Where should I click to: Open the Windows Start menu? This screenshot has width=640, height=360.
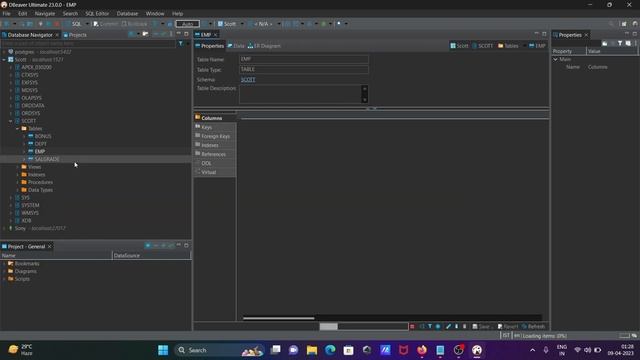pyautogui.click(x=163, y=350)
